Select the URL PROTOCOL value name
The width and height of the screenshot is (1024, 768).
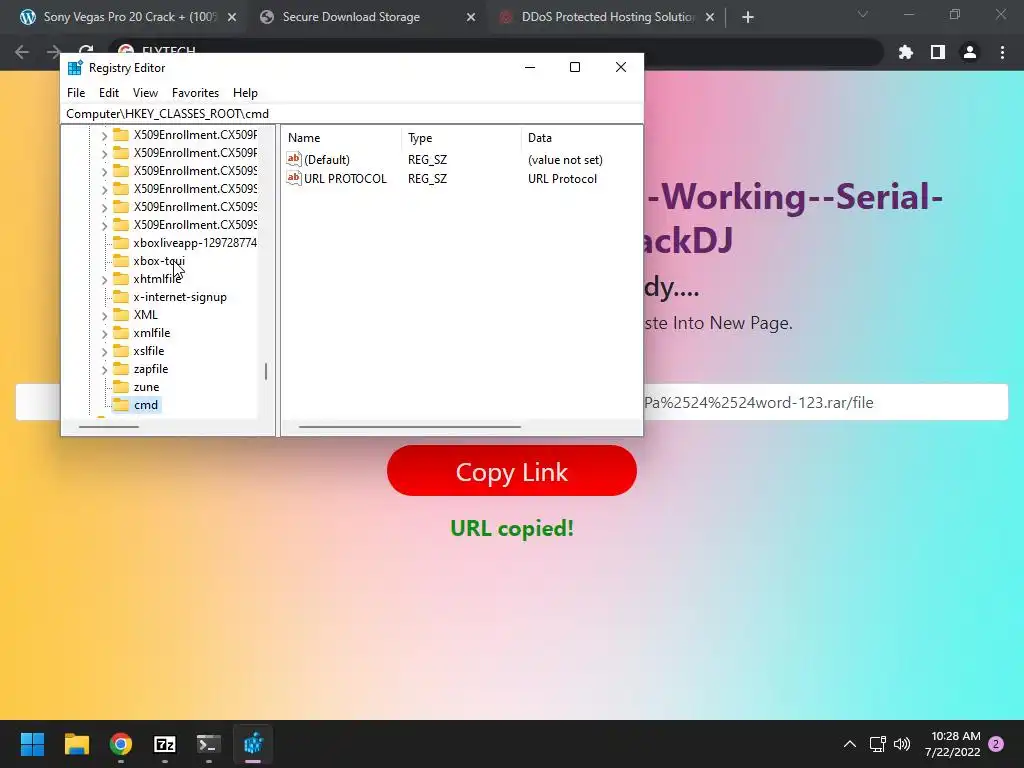[345, 178]
